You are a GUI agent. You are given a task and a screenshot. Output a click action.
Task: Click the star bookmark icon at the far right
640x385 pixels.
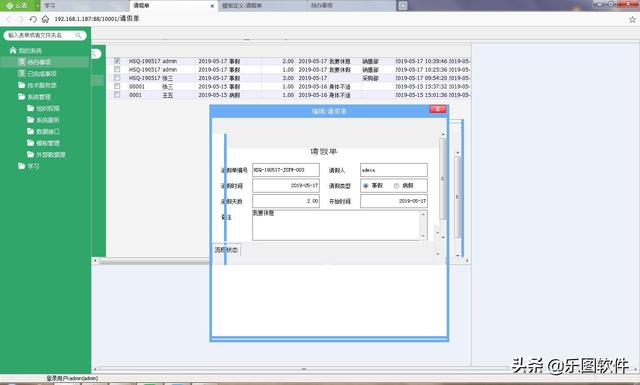(x=632, y=19)
